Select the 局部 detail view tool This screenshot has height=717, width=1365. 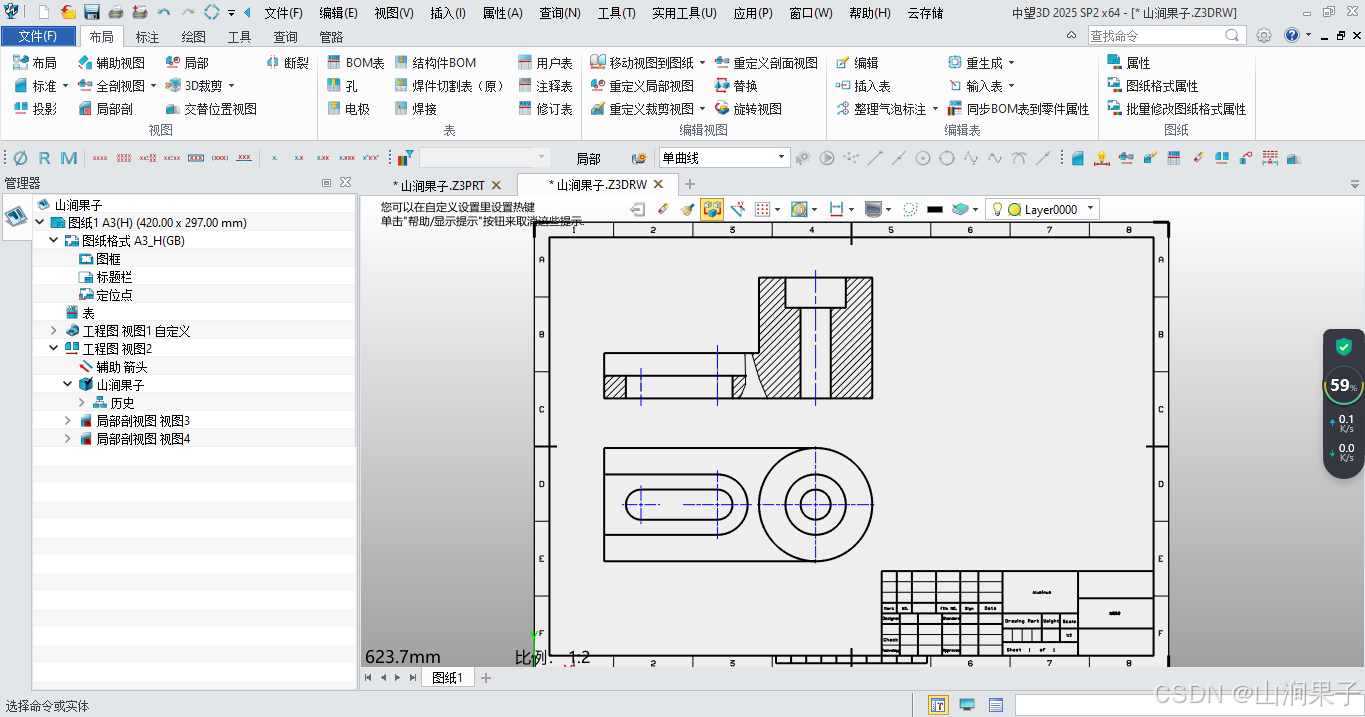tap(187, 63)
